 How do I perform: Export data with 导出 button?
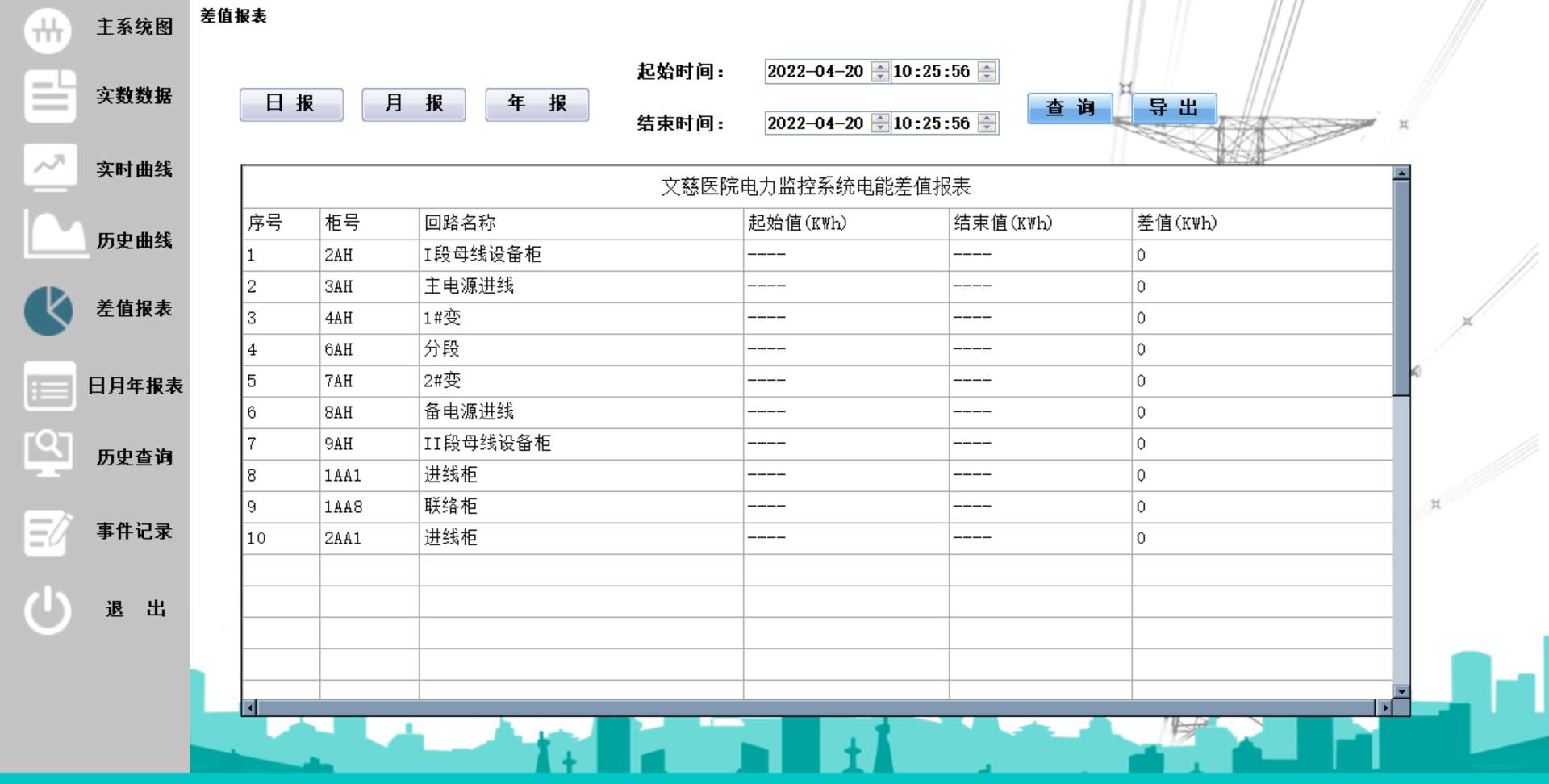[x=1174, y=107]
